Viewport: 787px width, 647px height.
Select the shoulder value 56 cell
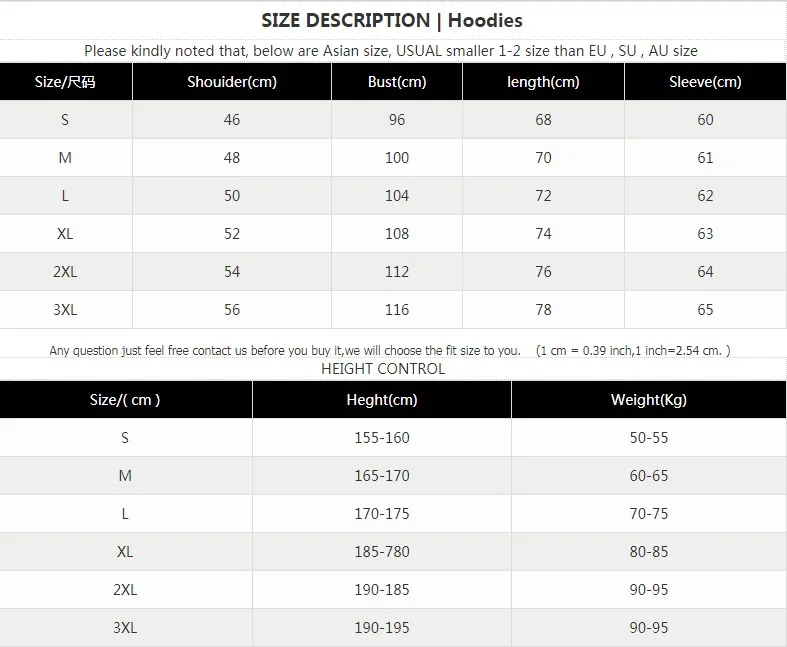point(232,310)
